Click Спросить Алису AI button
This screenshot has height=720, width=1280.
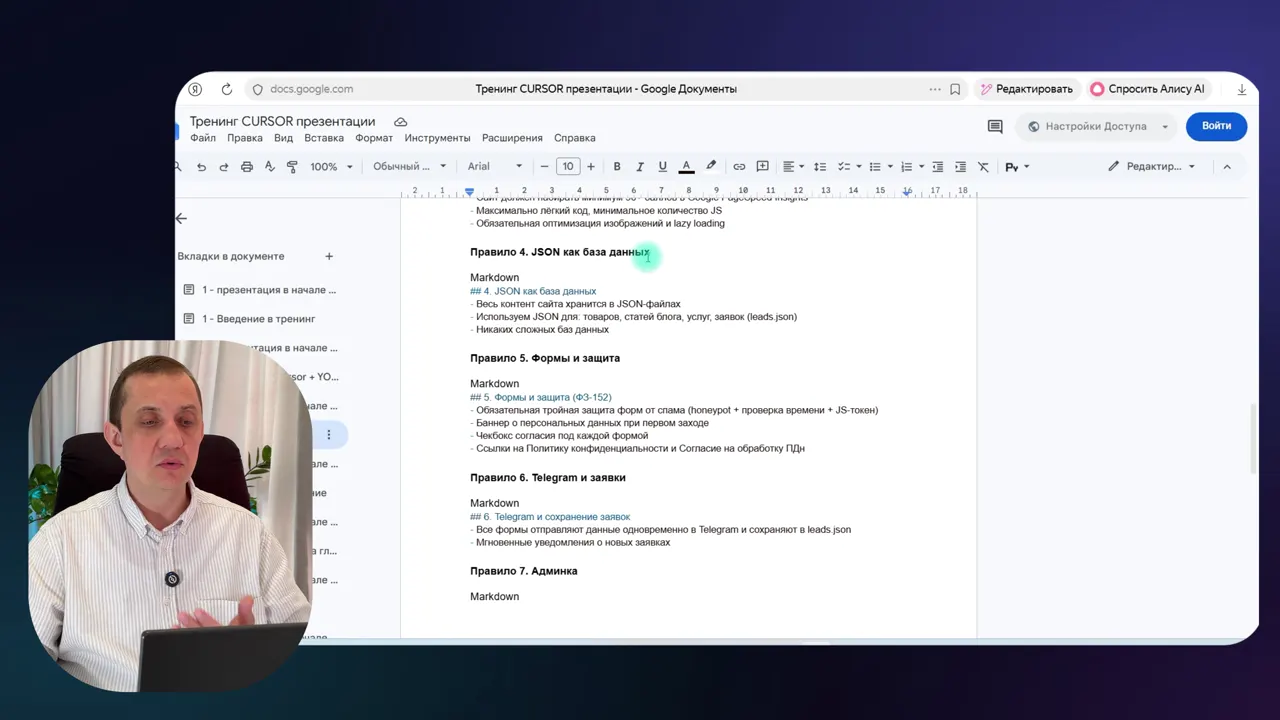click(x=1146, y=89)
